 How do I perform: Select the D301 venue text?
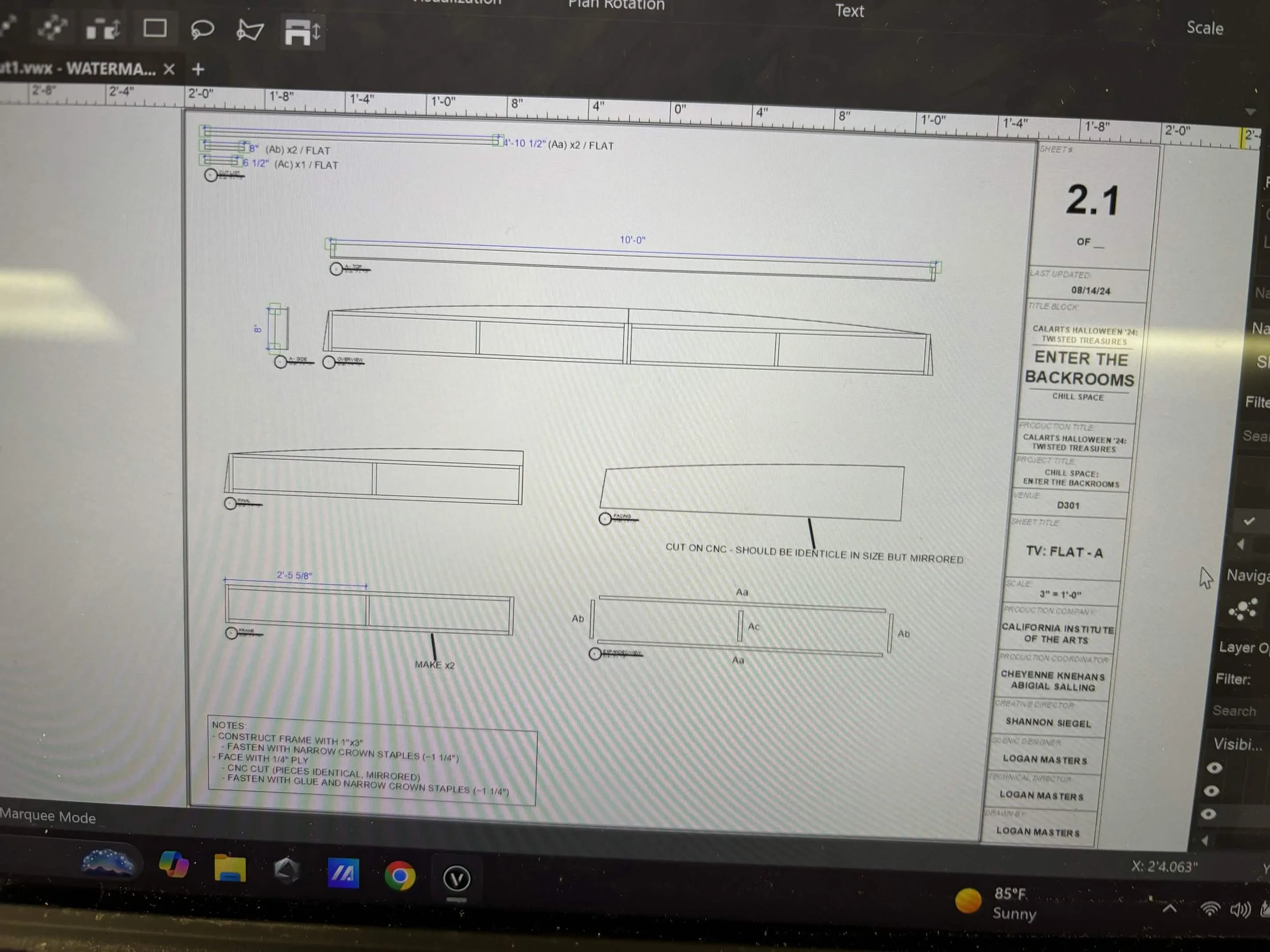click(1068, 506)
